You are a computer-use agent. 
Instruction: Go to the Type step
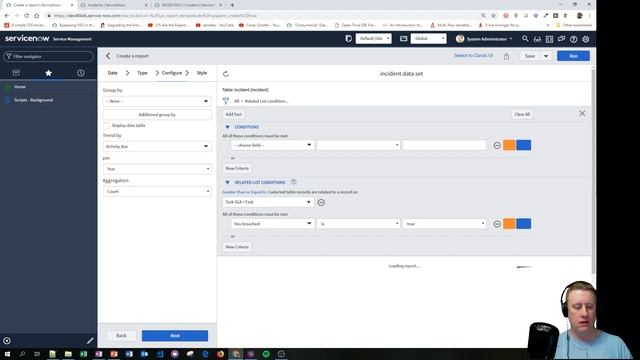coord(142,73)
